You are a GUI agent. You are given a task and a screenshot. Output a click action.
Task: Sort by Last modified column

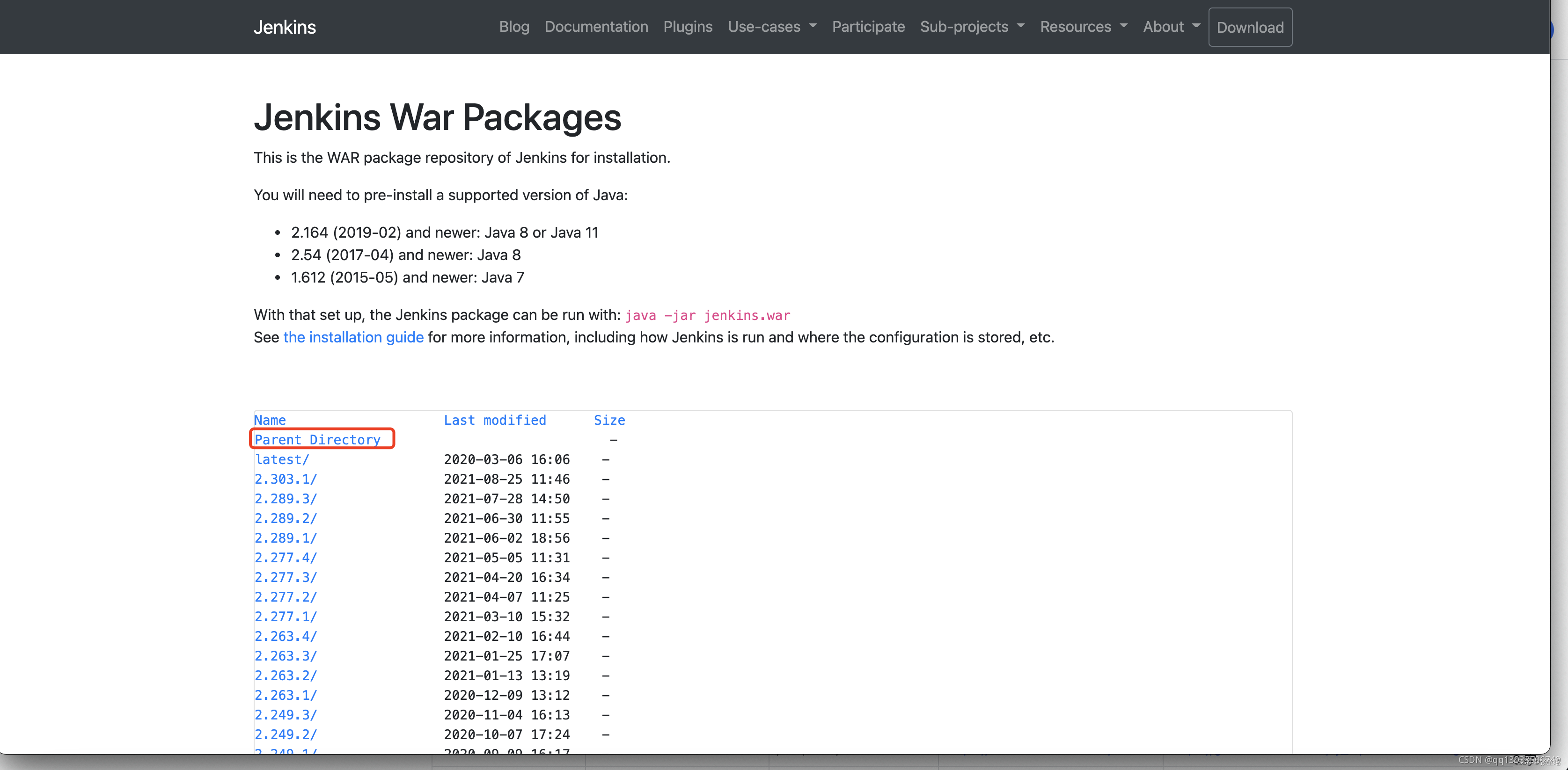click(x=495, y=420)
